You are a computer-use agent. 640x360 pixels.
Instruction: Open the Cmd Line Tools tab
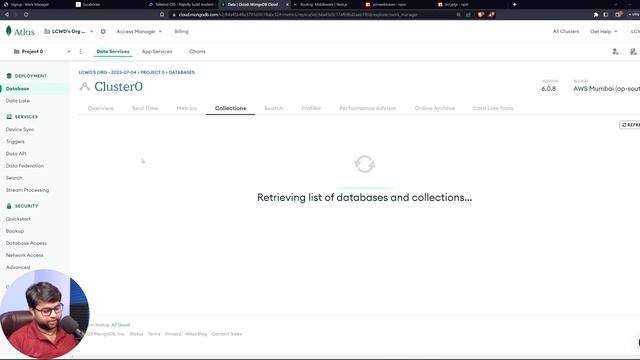coord(493,108)
